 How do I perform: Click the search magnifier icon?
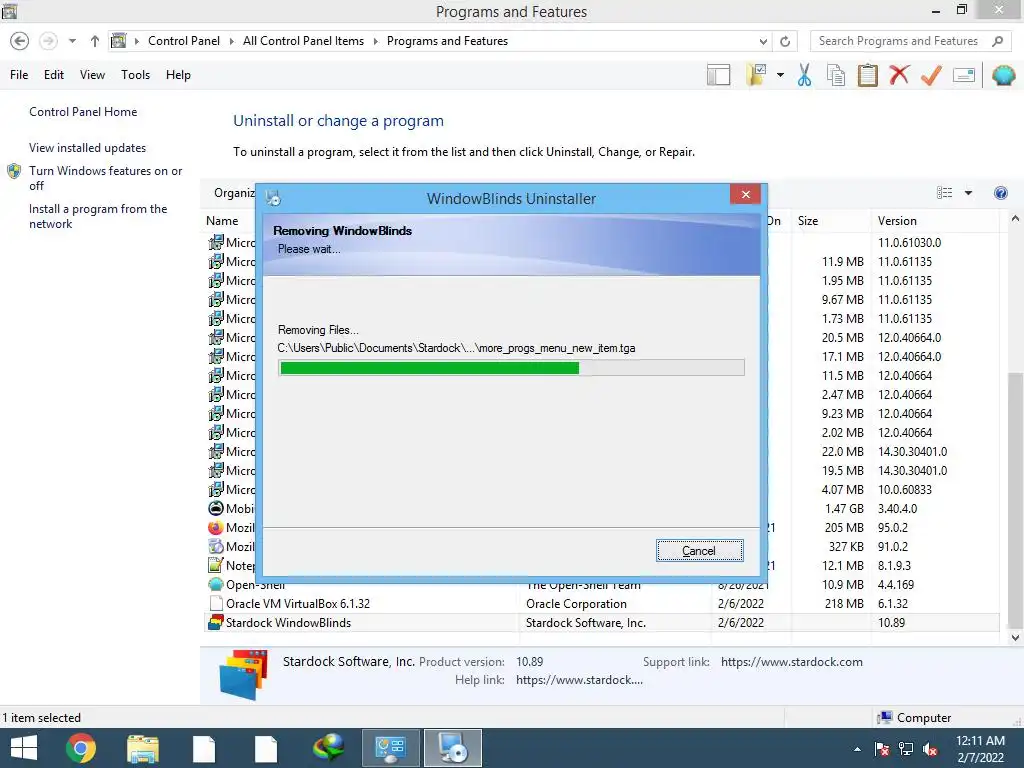tap(997, 41)
